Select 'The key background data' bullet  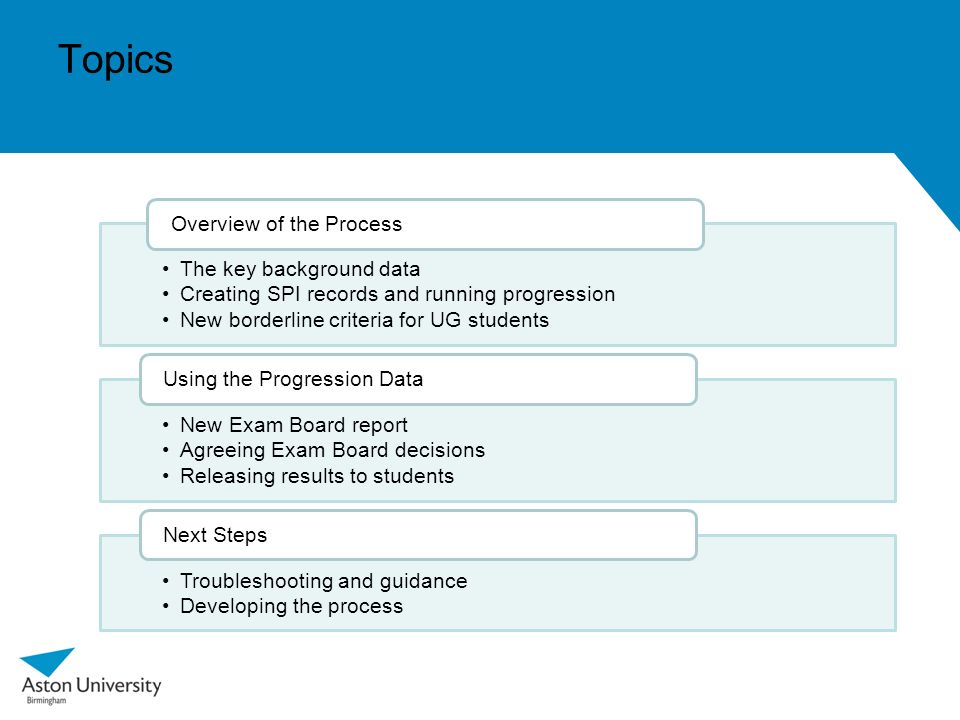(299, 269)
